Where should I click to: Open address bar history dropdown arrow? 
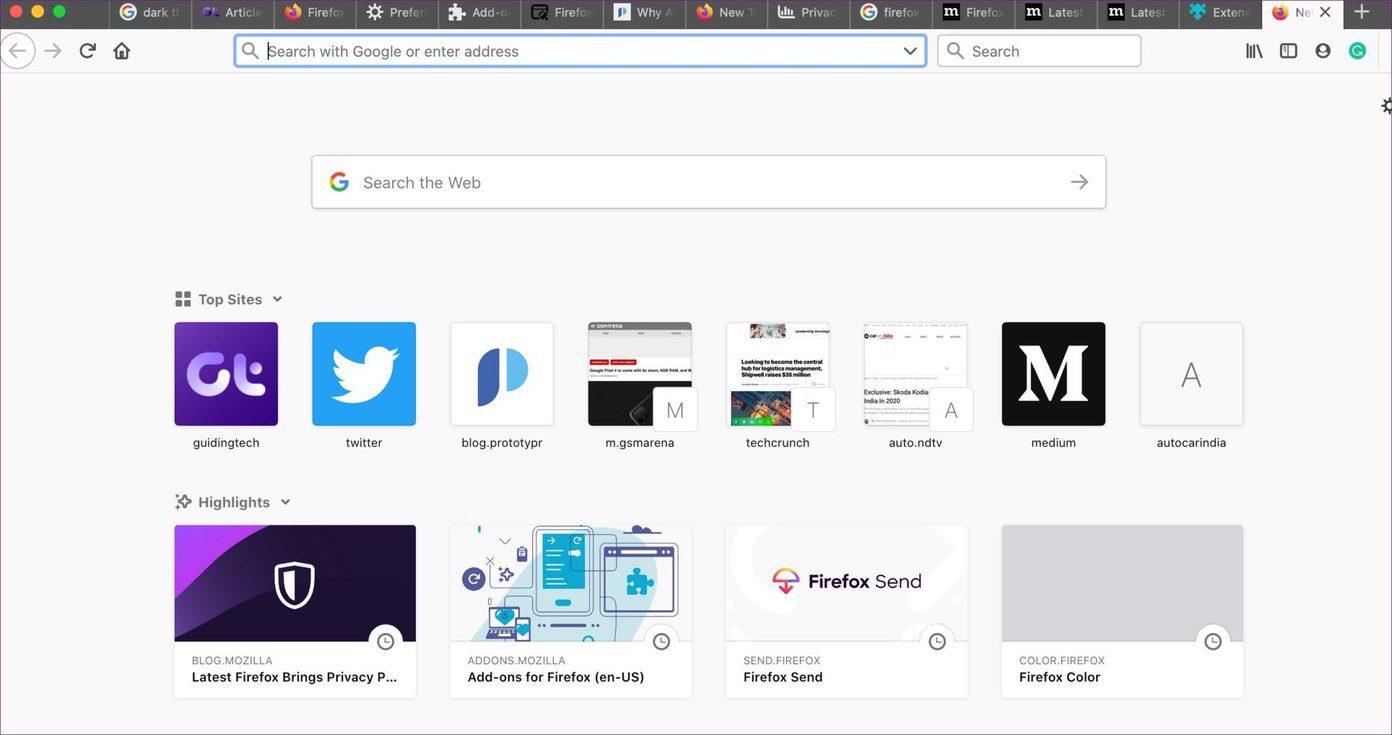tap(910, 51)
